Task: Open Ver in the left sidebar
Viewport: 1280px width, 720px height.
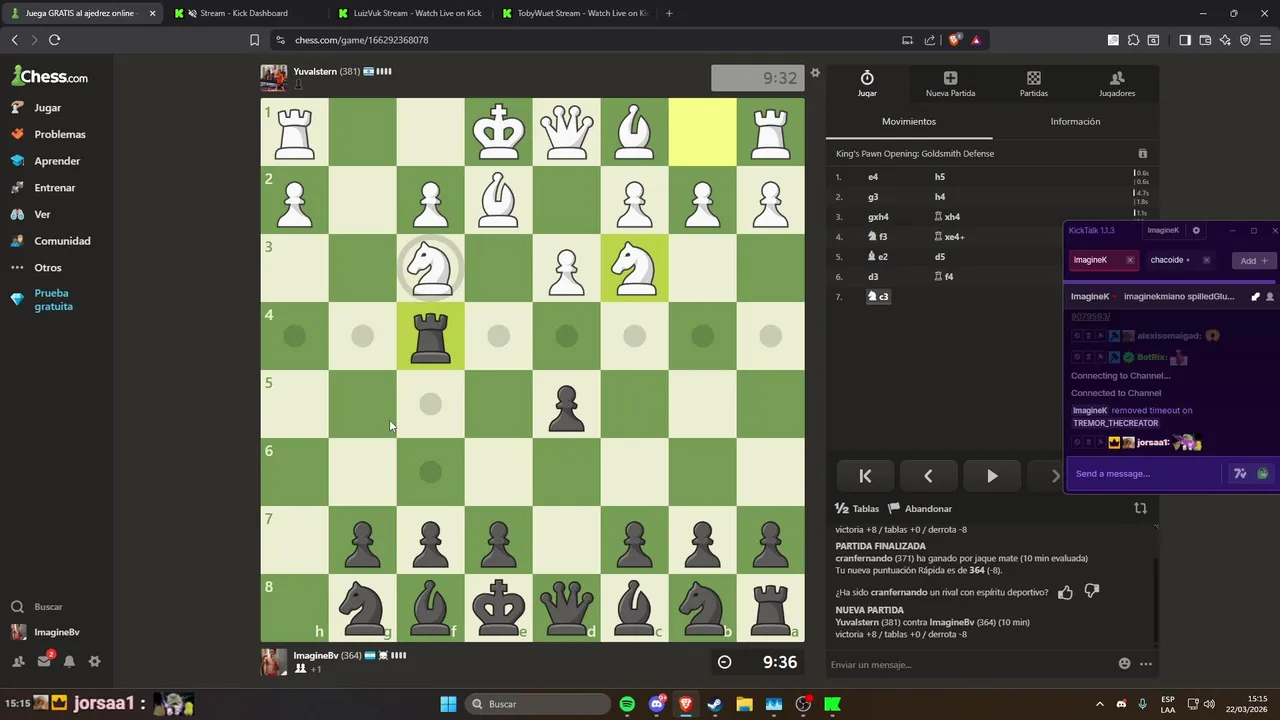Action: [x=42, y=214]
